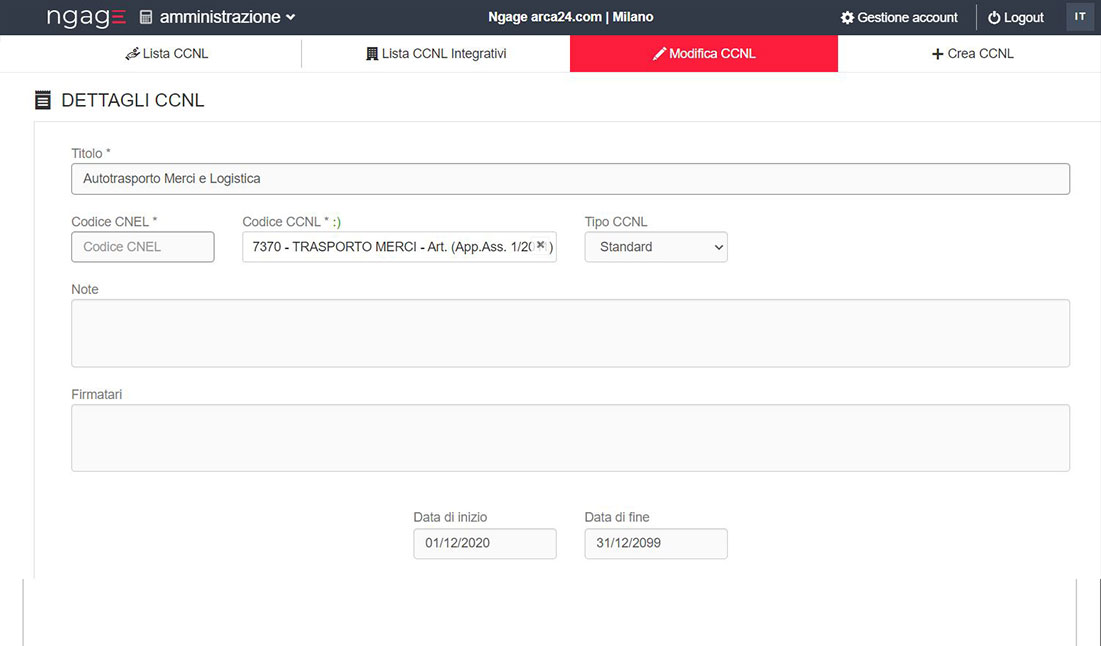Click the Gestione account gear icon
Viewport: 1101px width, 646px height.
848,18
